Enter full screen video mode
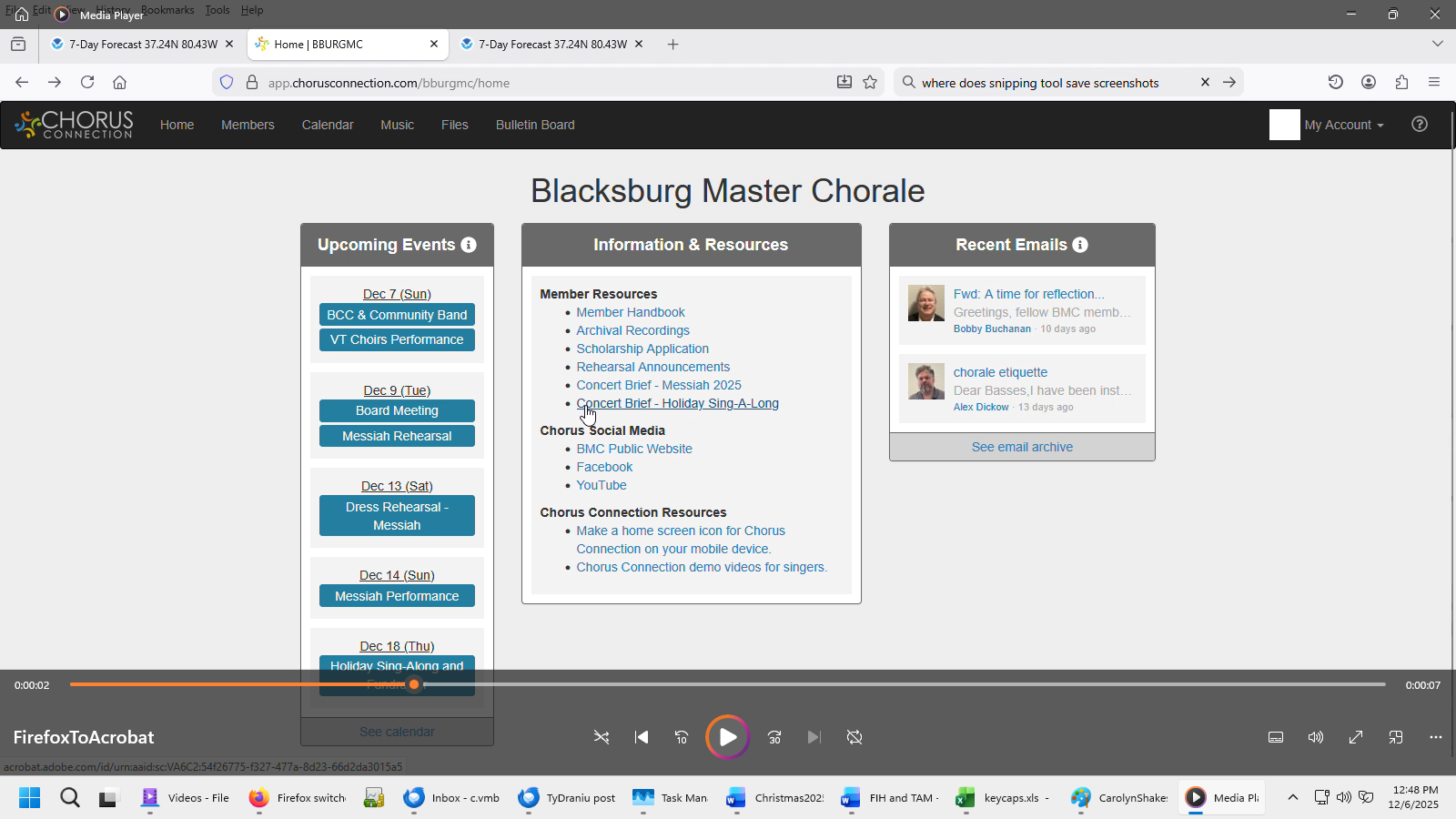The height and width of the screenshot is (819, 1456). 1356,737
